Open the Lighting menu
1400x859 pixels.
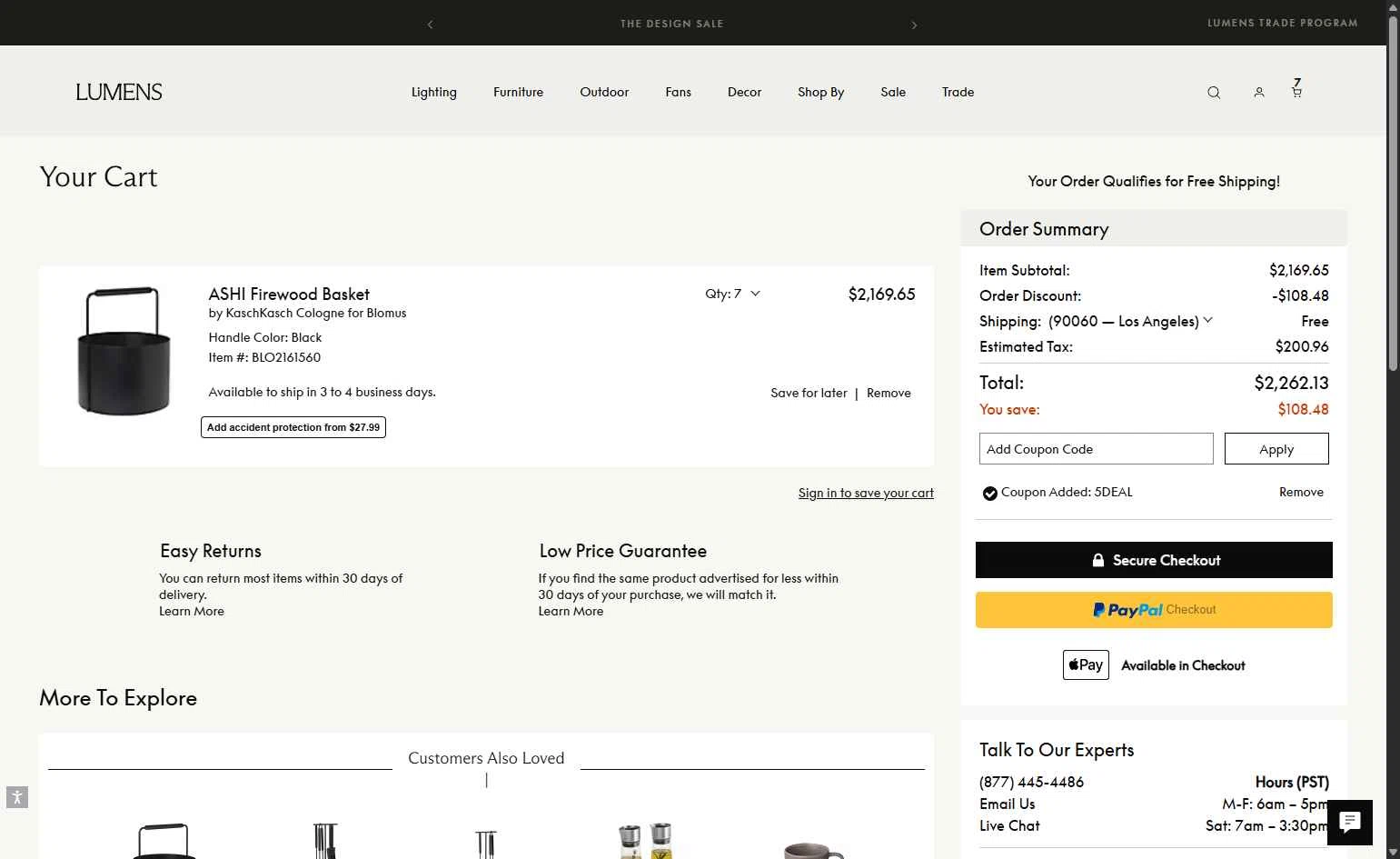point(433,92)
